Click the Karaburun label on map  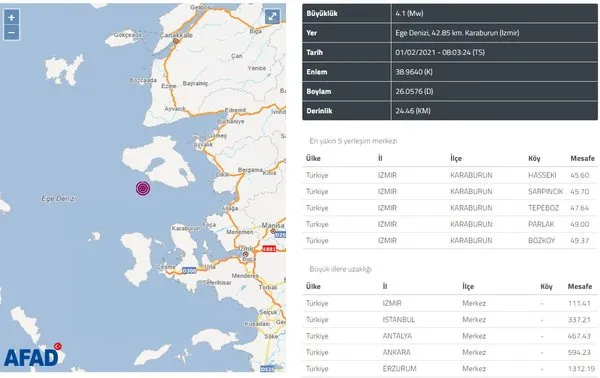185,228
